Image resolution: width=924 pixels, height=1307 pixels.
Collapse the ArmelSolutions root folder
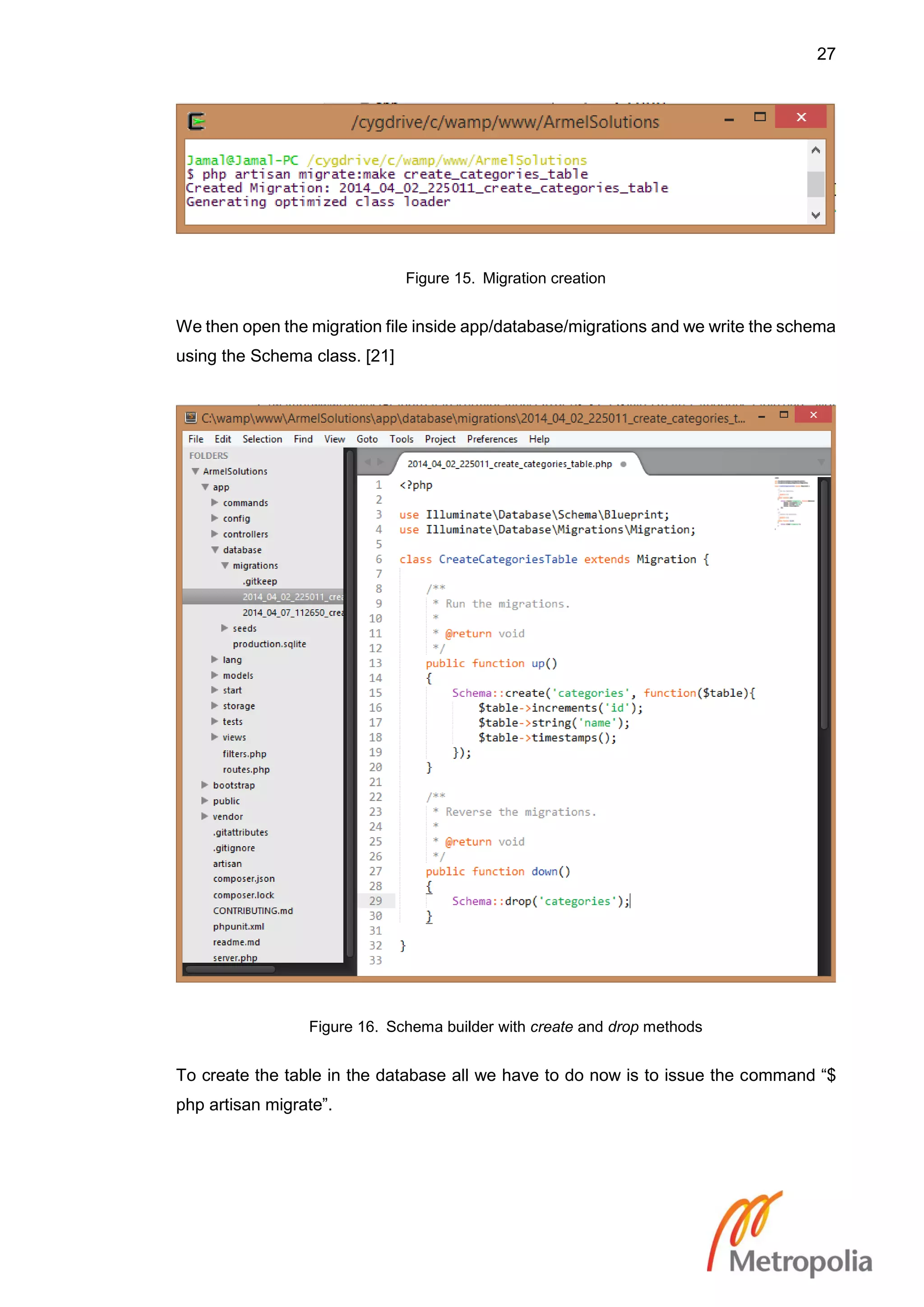[195, 471]
